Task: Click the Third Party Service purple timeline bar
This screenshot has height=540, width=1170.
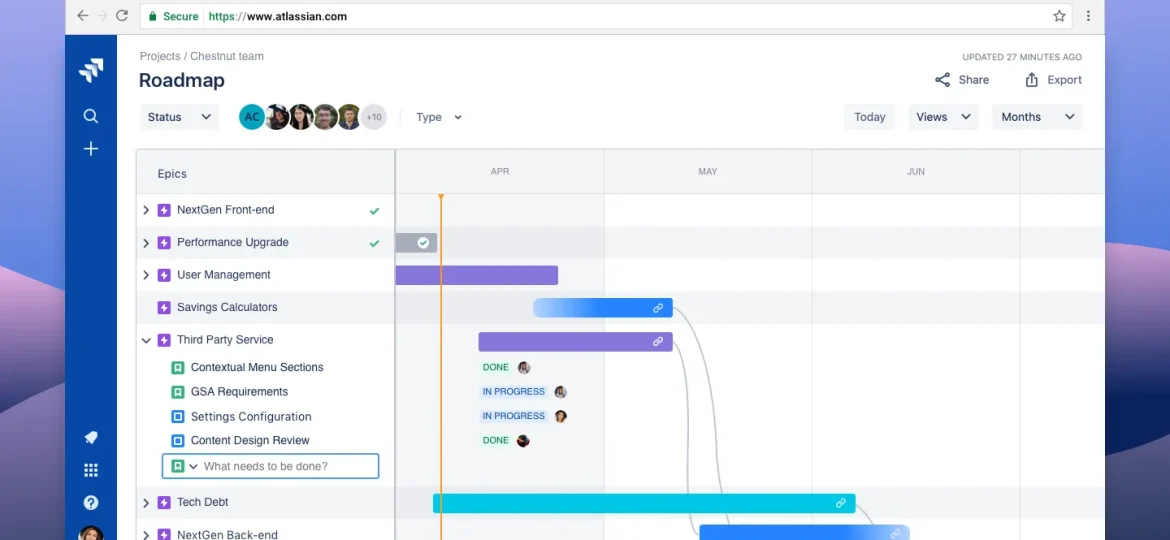Action: (575, 342)
